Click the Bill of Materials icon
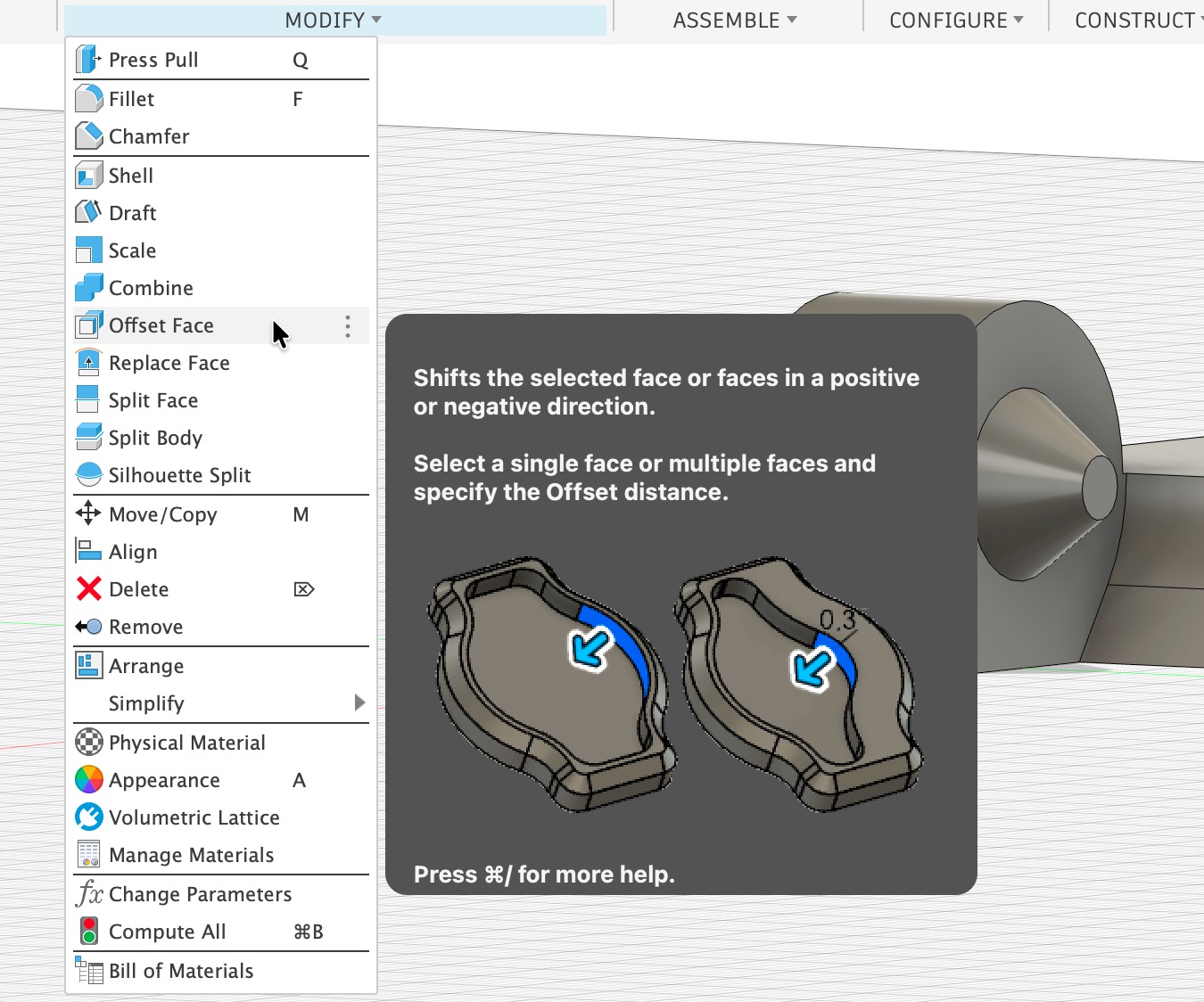The height and width of the screenshot is (1002, 1204). pos(88,971)
